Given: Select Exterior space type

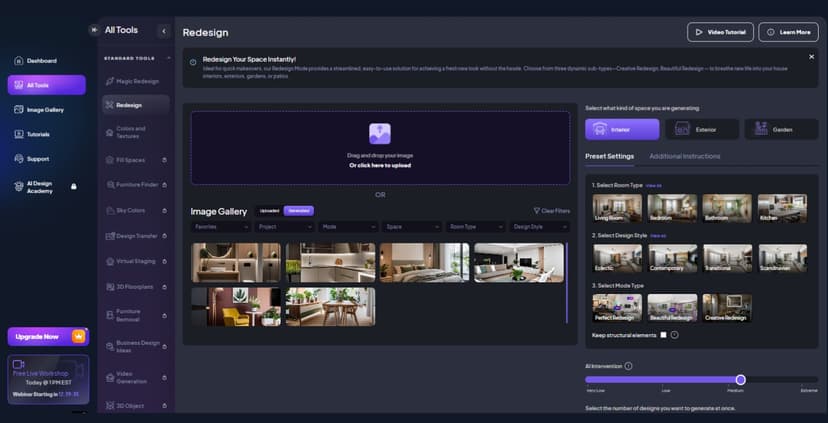Looking at the screenshot, I should tap(702, 129).
